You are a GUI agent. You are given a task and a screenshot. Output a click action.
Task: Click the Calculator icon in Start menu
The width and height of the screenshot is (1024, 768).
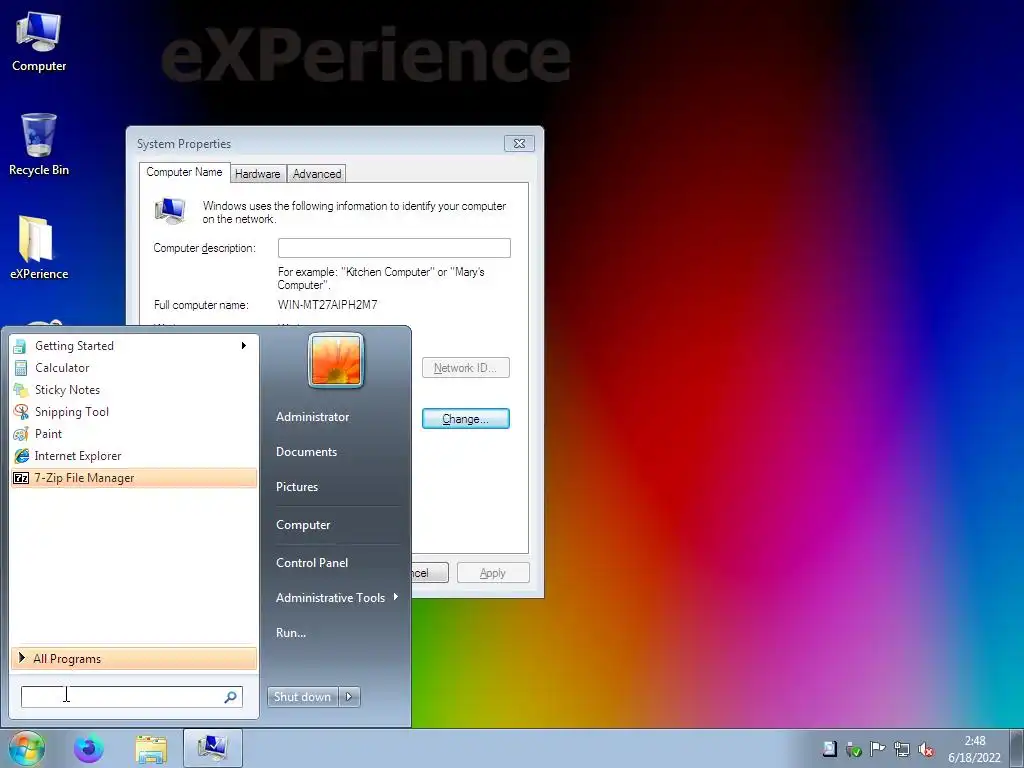21,368
